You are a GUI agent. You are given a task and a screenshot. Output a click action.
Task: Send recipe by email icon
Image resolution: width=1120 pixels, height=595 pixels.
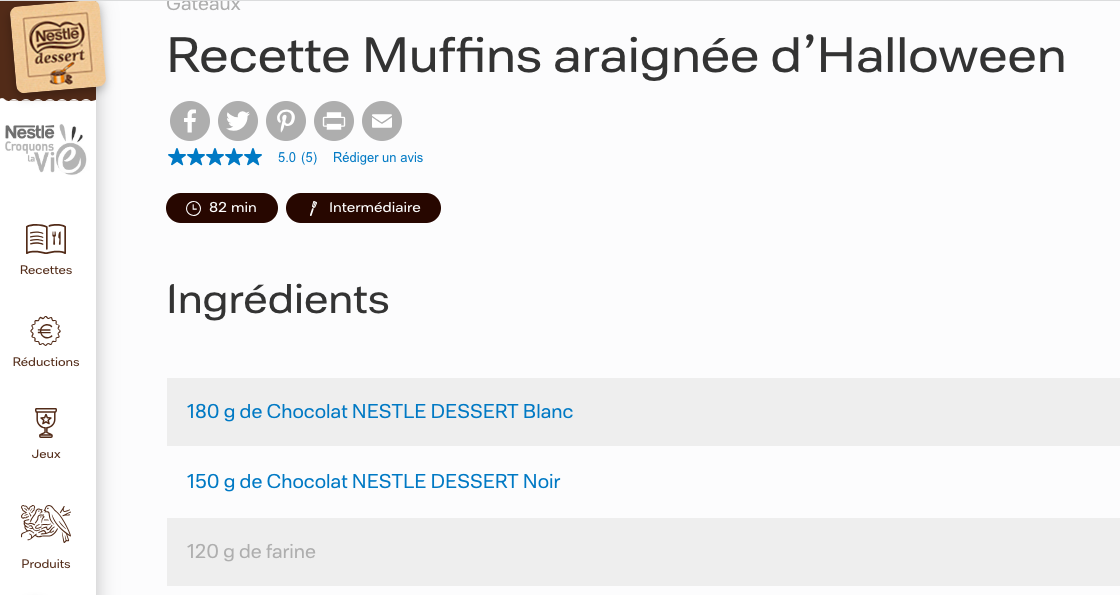[382, 121]
